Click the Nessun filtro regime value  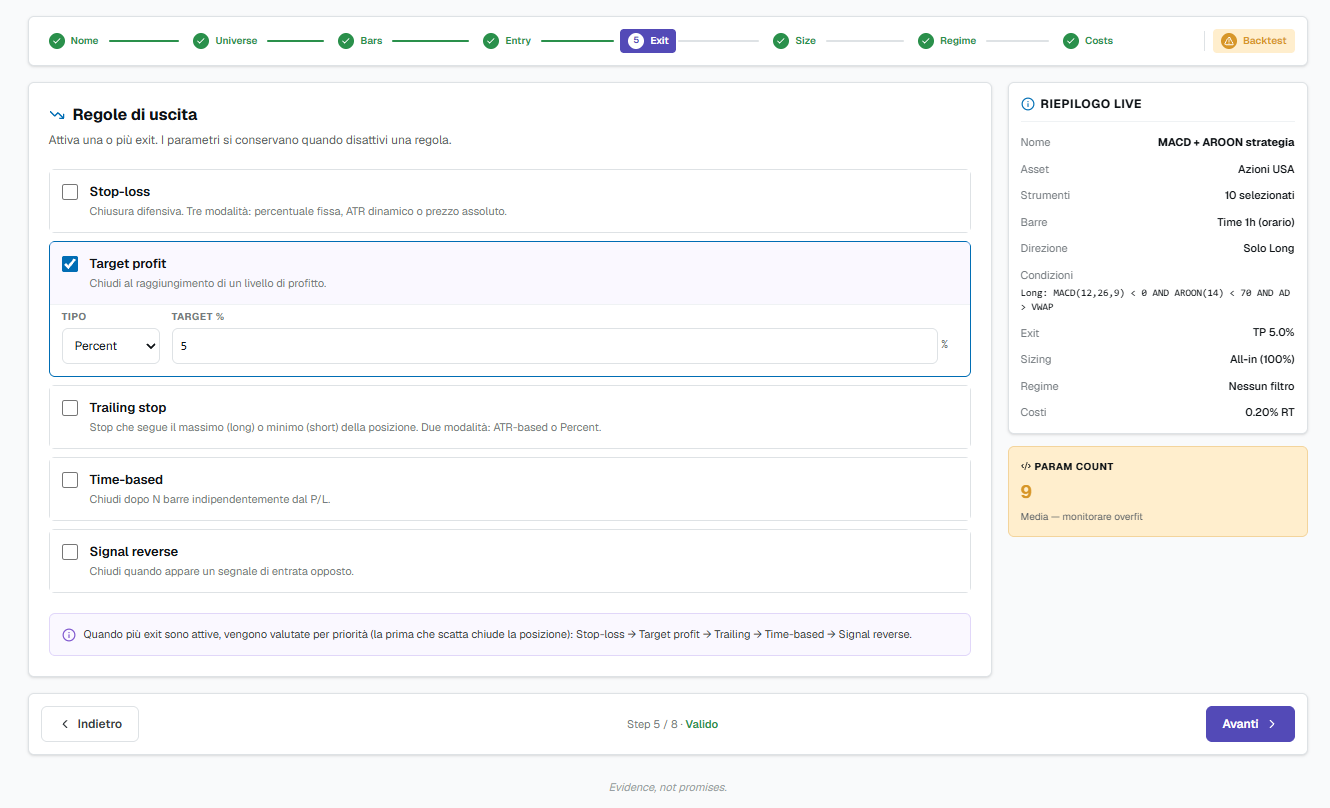(x=1262, y=386)
